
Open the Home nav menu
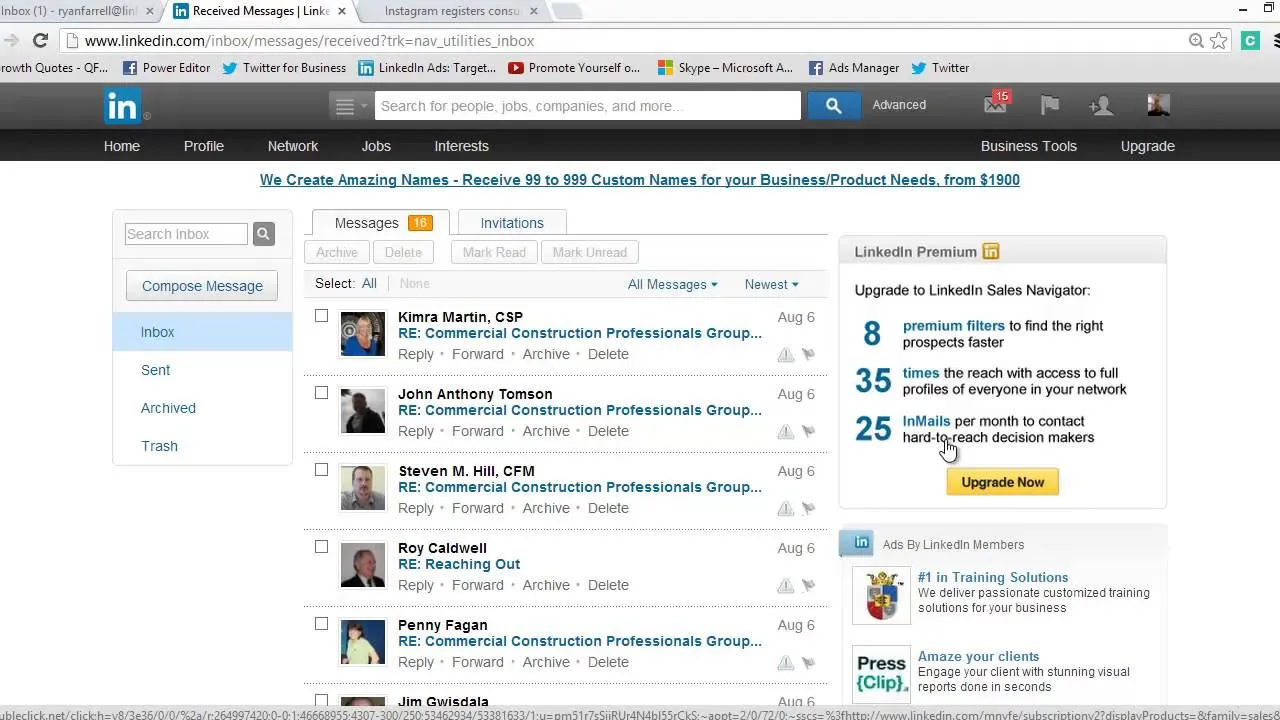(x=122, y=146)
